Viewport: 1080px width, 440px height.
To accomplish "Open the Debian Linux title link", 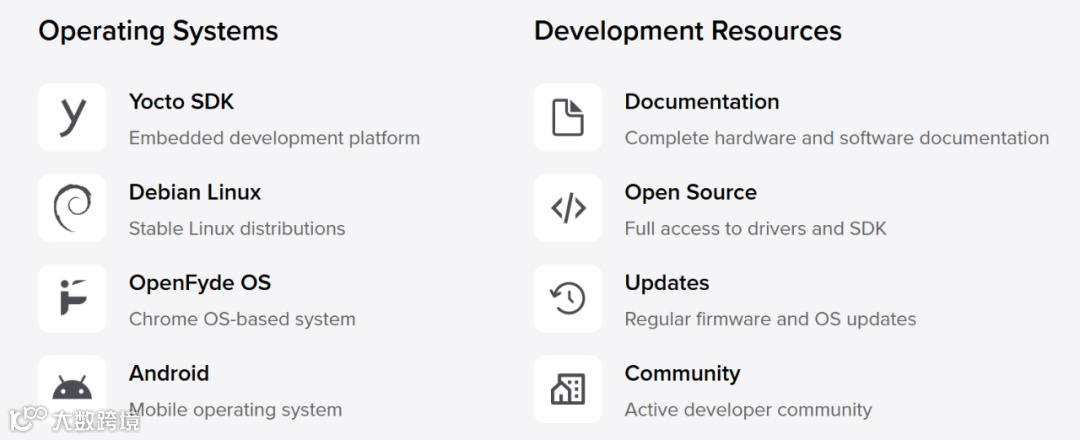I will point(195,192).
